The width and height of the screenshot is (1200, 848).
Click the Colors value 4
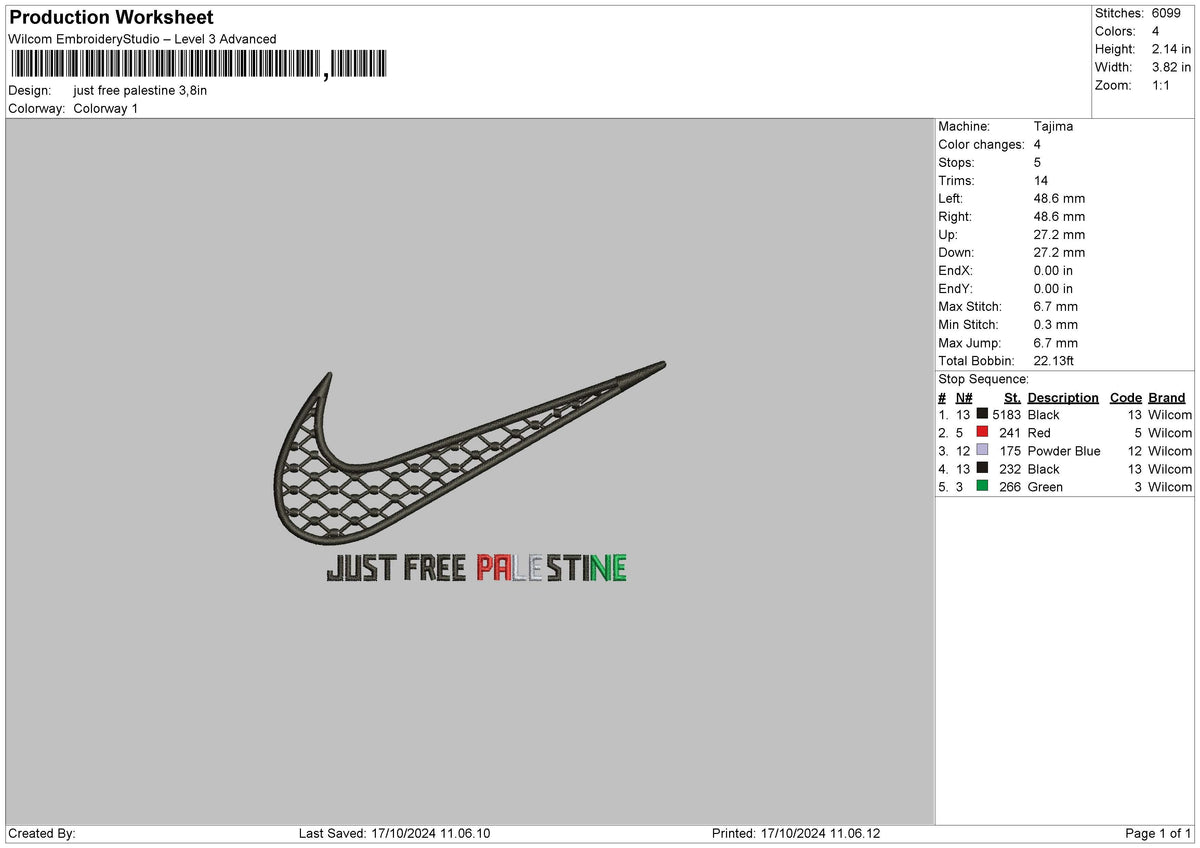(x=1156, y=31)
